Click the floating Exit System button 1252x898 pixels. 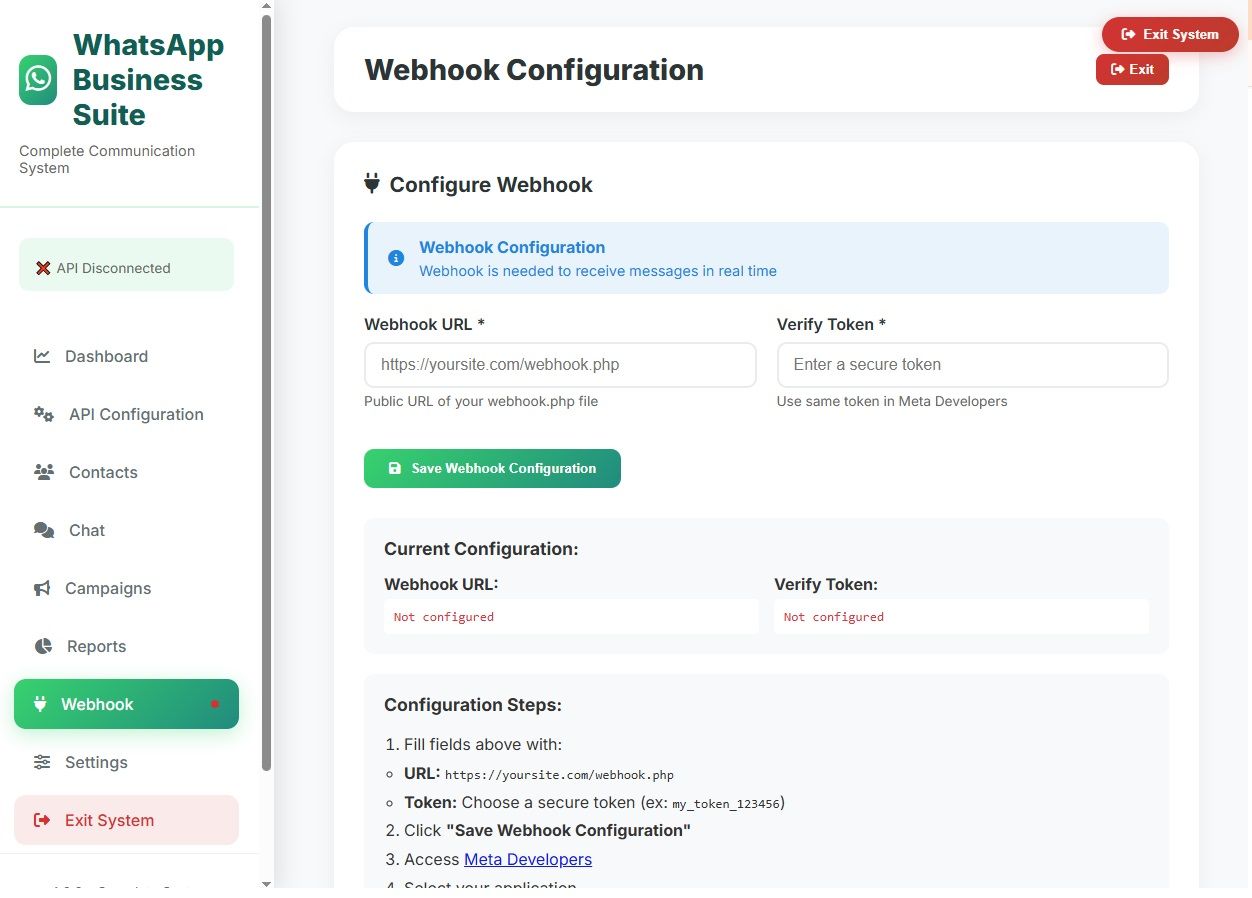(x=1170, y=34)
